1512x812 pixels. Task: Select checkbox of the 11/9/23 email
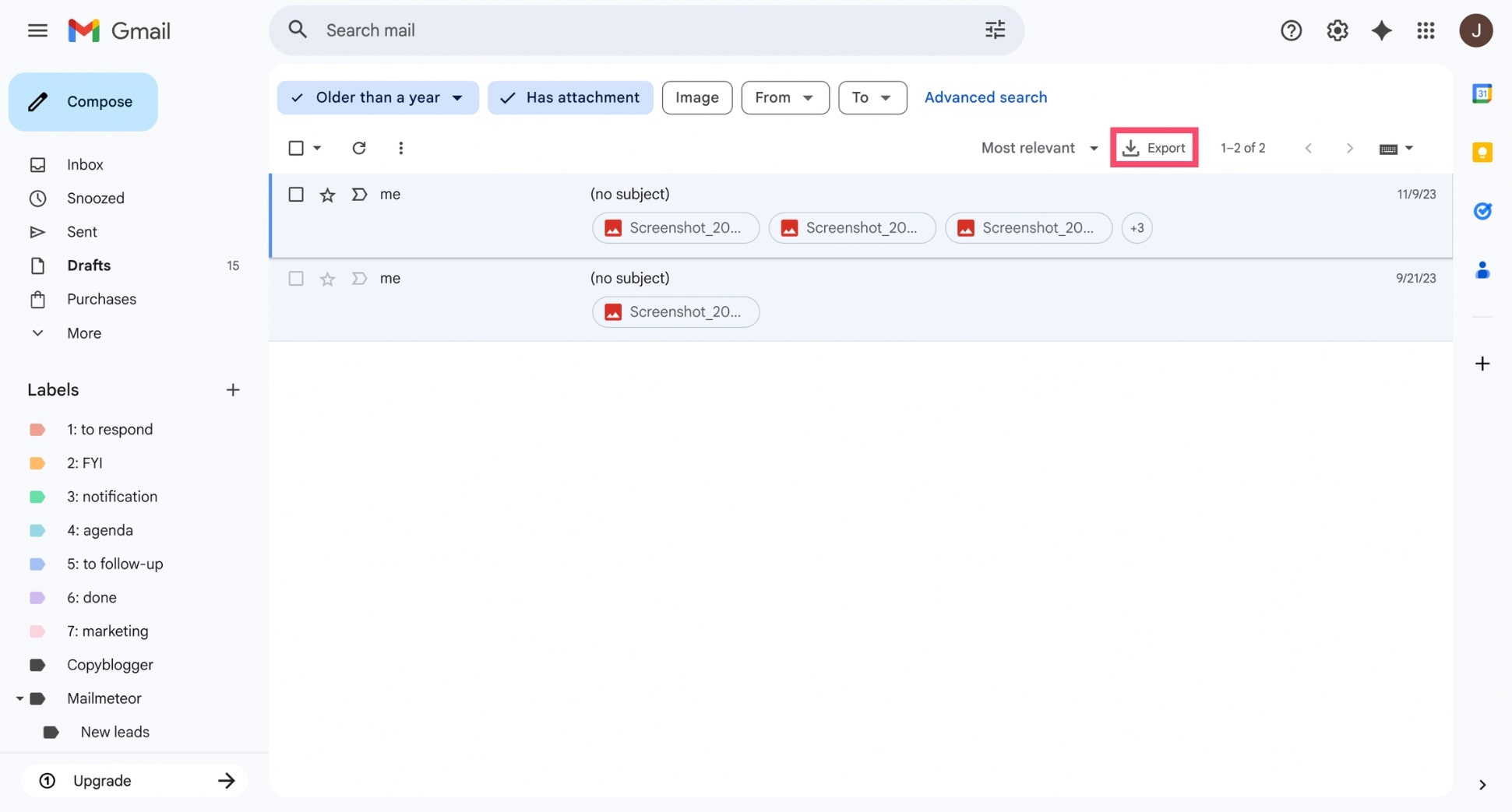[296, 194]
